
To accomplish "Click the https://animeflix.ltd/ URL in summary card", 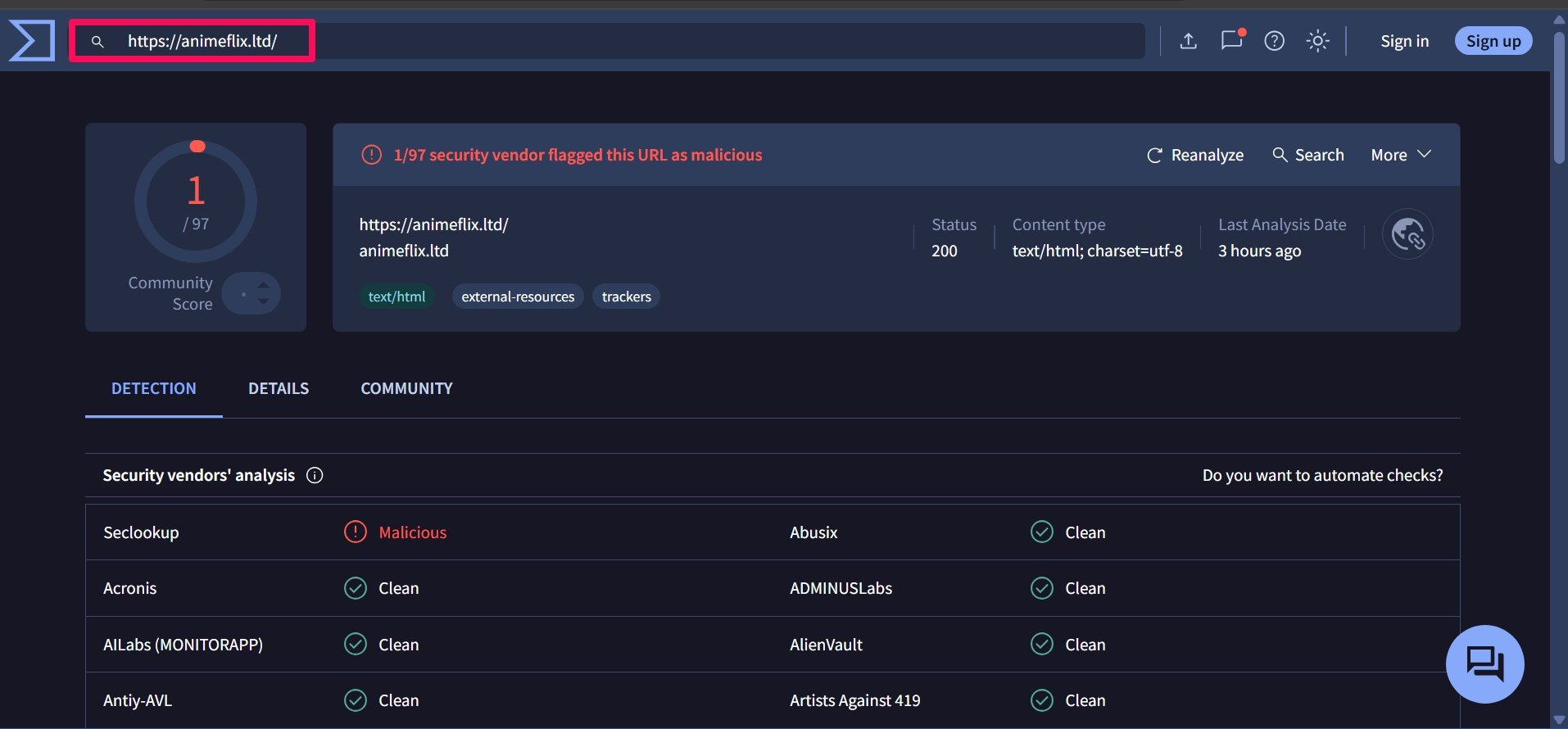I will [433, 224].
